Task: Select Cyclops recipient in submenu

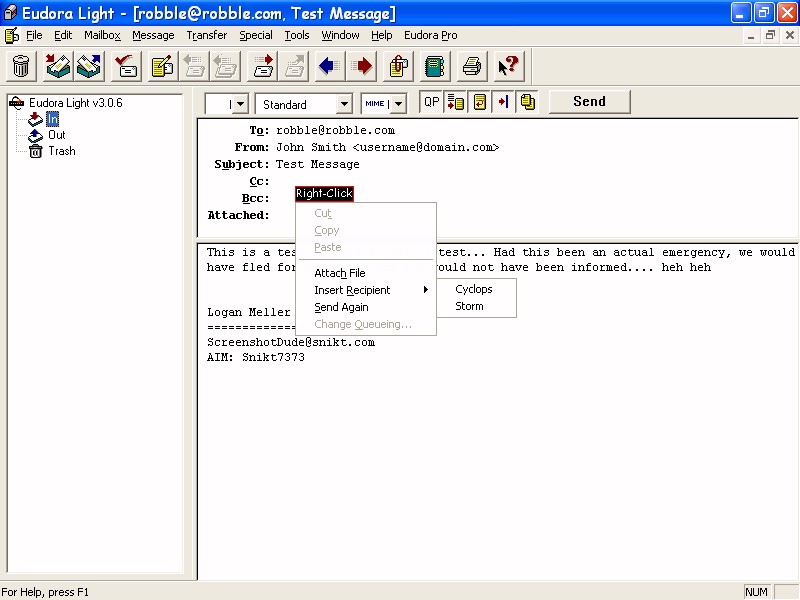Action: (x=477, y=289)
